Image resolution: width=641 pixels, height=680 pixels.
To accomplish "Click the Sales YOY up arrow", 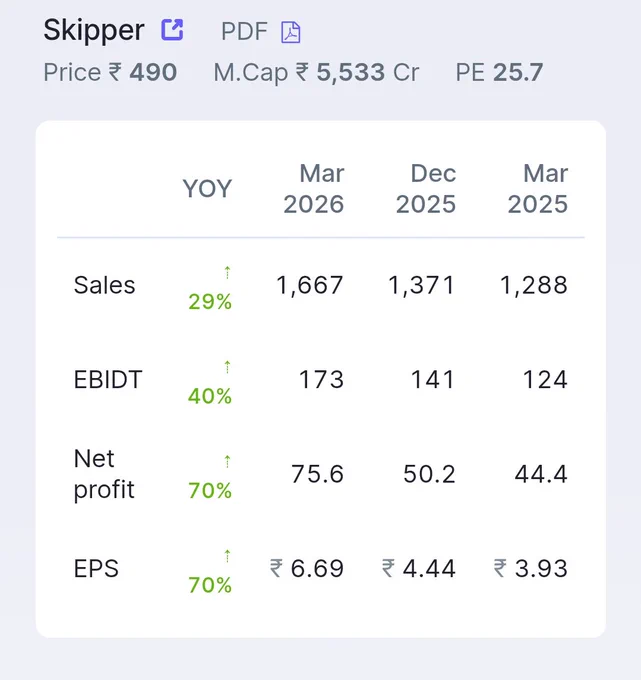I will [x=227, y=272].
